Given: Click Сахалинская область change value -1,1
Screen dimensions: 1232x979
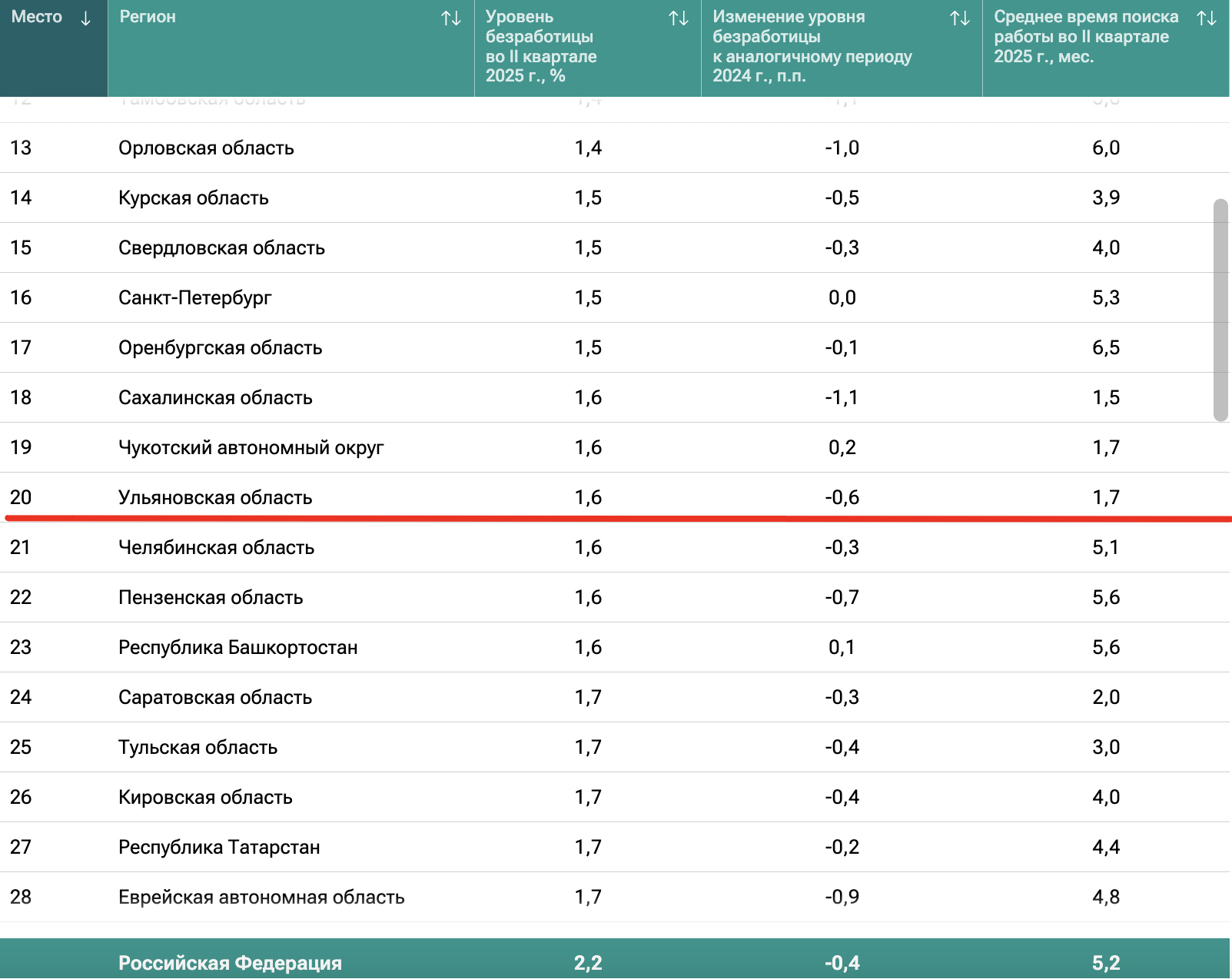Looking at the screenshot, I should pos(842,398).
